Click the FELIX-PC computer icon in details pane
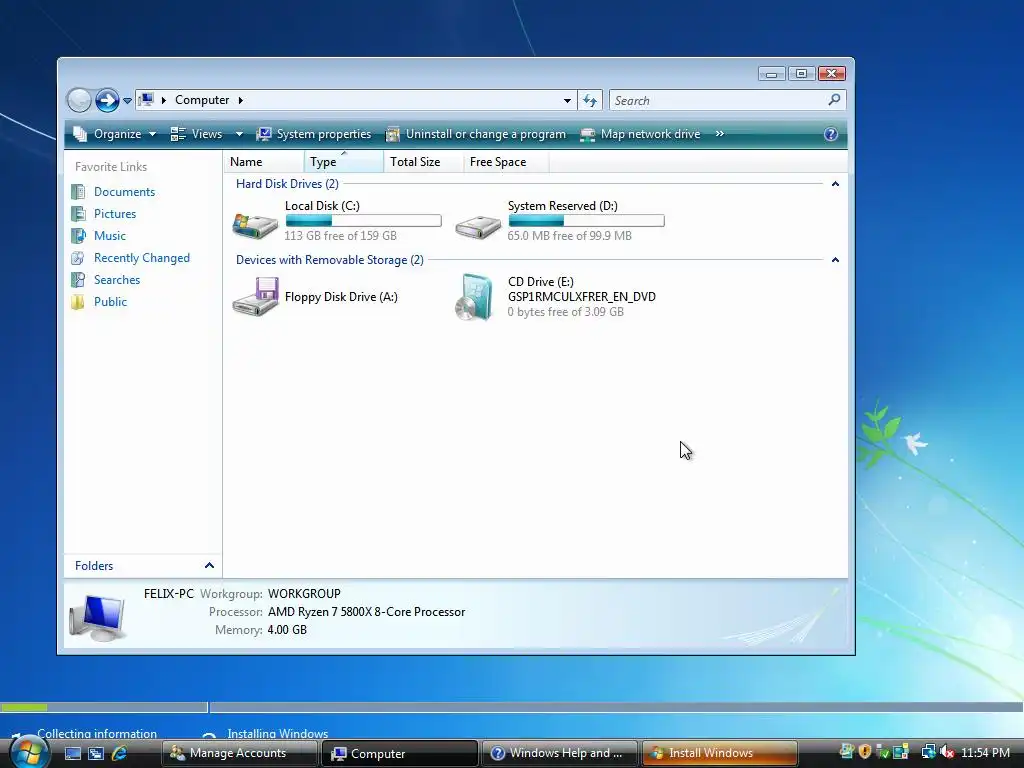 (x=97, y=618)
